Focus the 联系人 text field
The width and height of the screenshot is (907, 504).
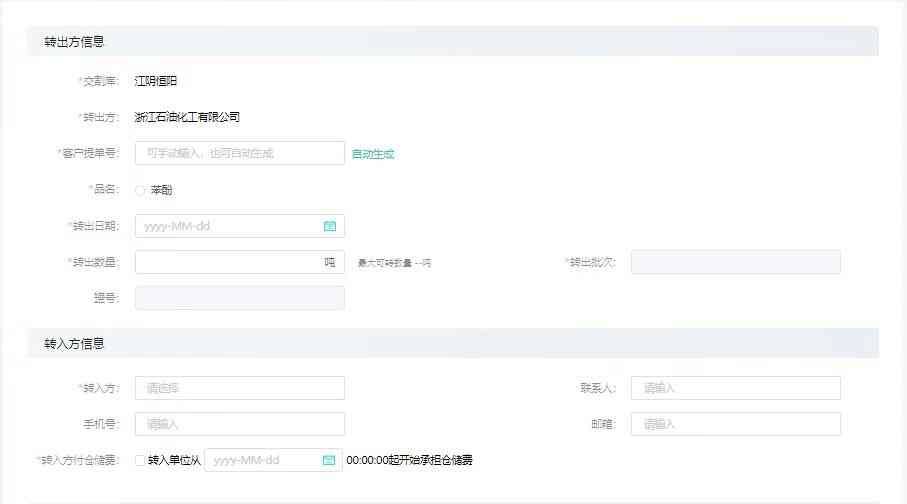[x=735, y=388]
